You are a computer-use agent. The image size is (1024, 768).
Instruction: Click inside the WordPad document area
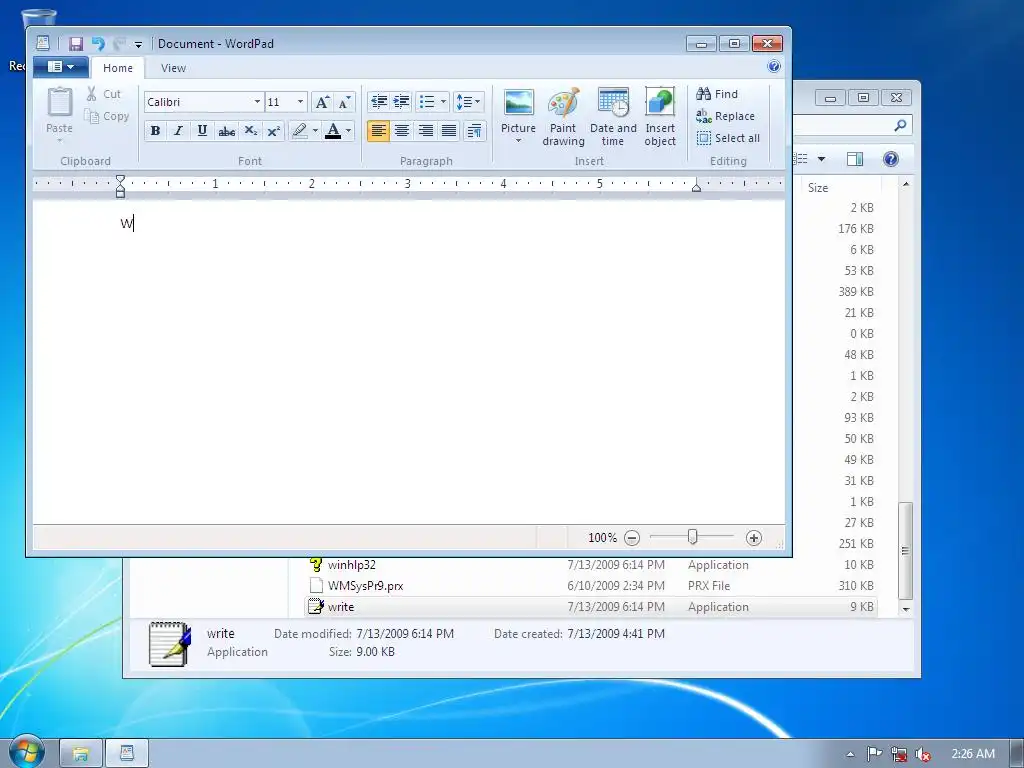pyautogui.click(x=409, y=362)
